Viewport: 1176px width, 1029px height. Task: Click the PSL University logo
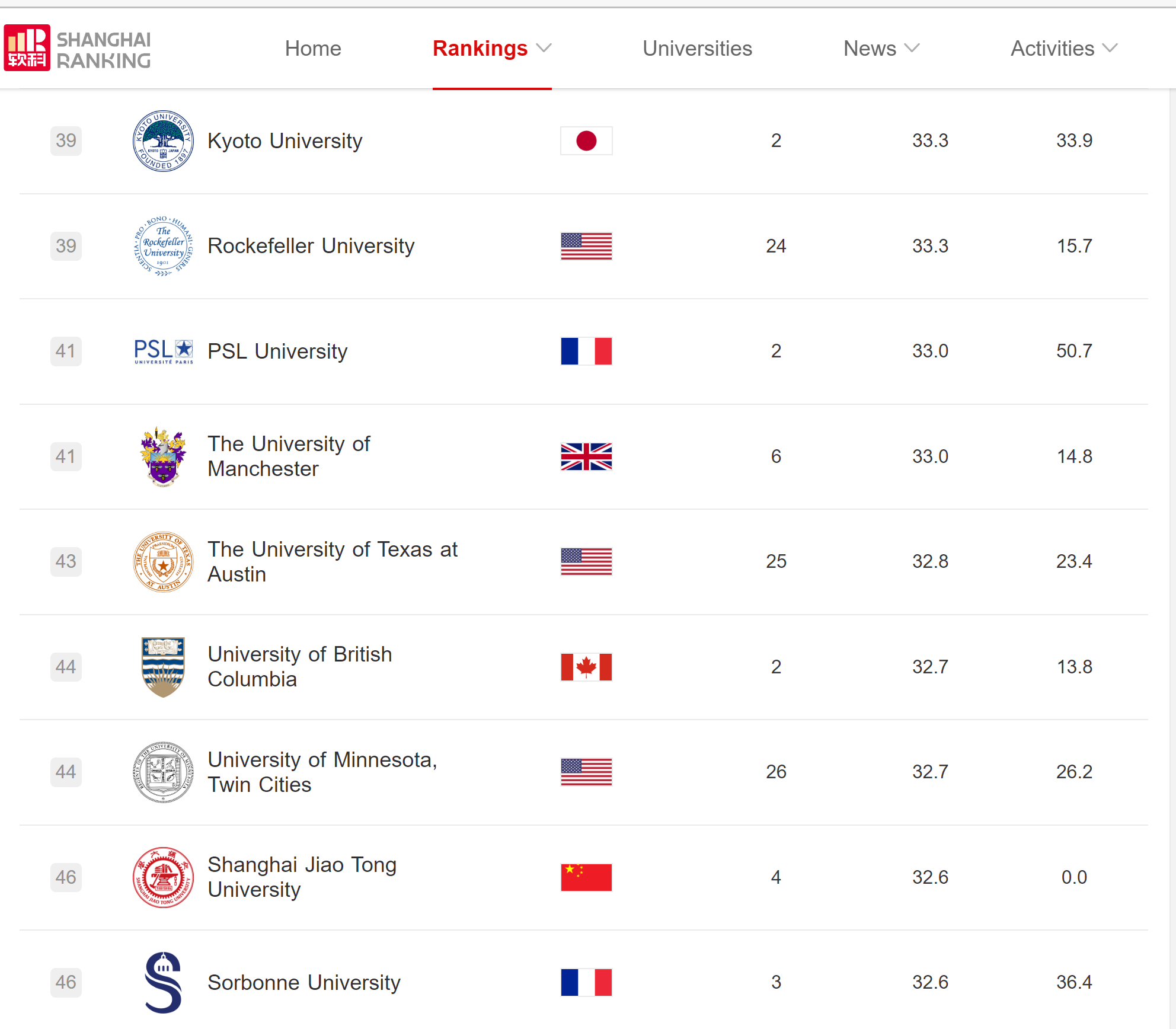click(164, 351)
